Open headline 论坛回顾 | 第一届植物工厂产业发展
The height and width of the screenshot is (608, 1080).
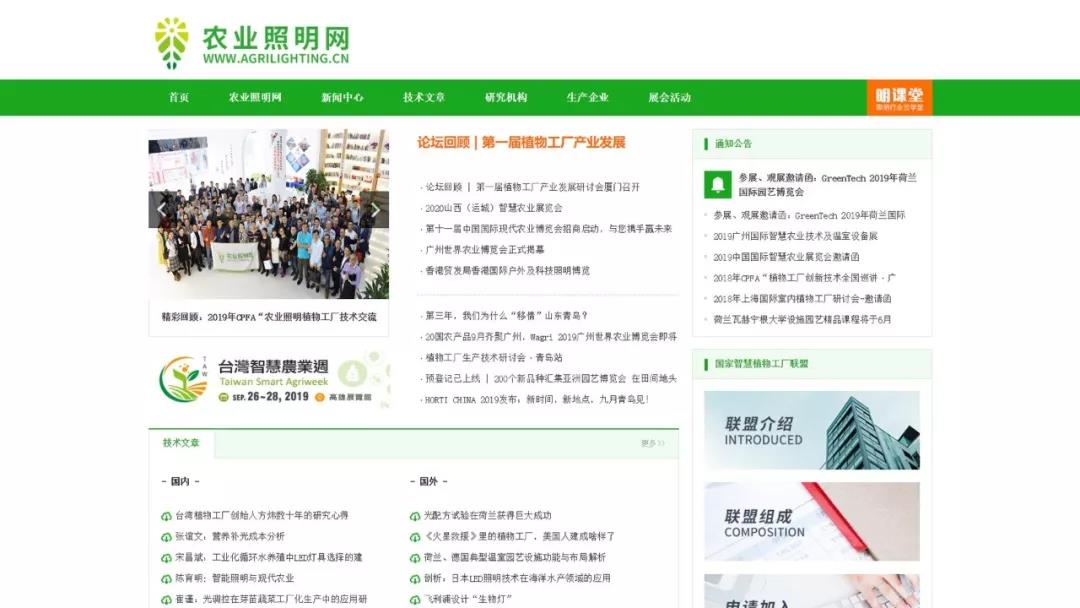pos(521,143)
